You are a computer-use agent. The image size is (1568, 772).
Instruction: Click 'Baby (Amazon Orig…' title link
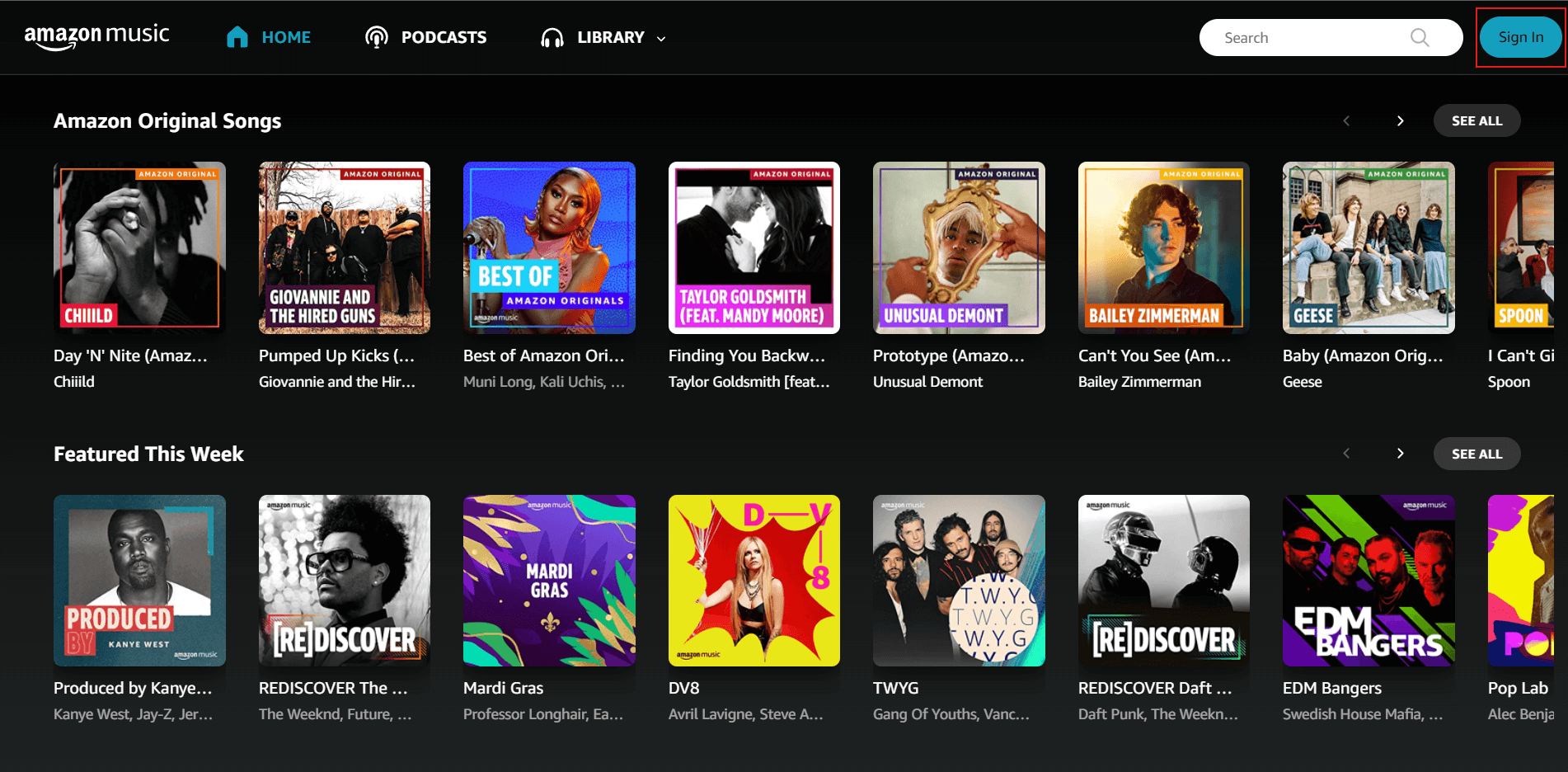(x=1363, y=355)
